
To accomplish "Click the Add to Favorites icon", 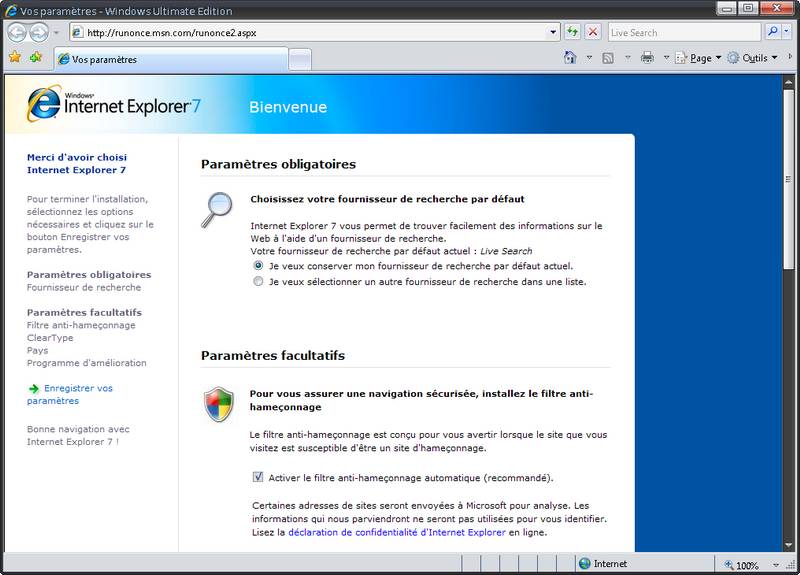I will (36, 57).
